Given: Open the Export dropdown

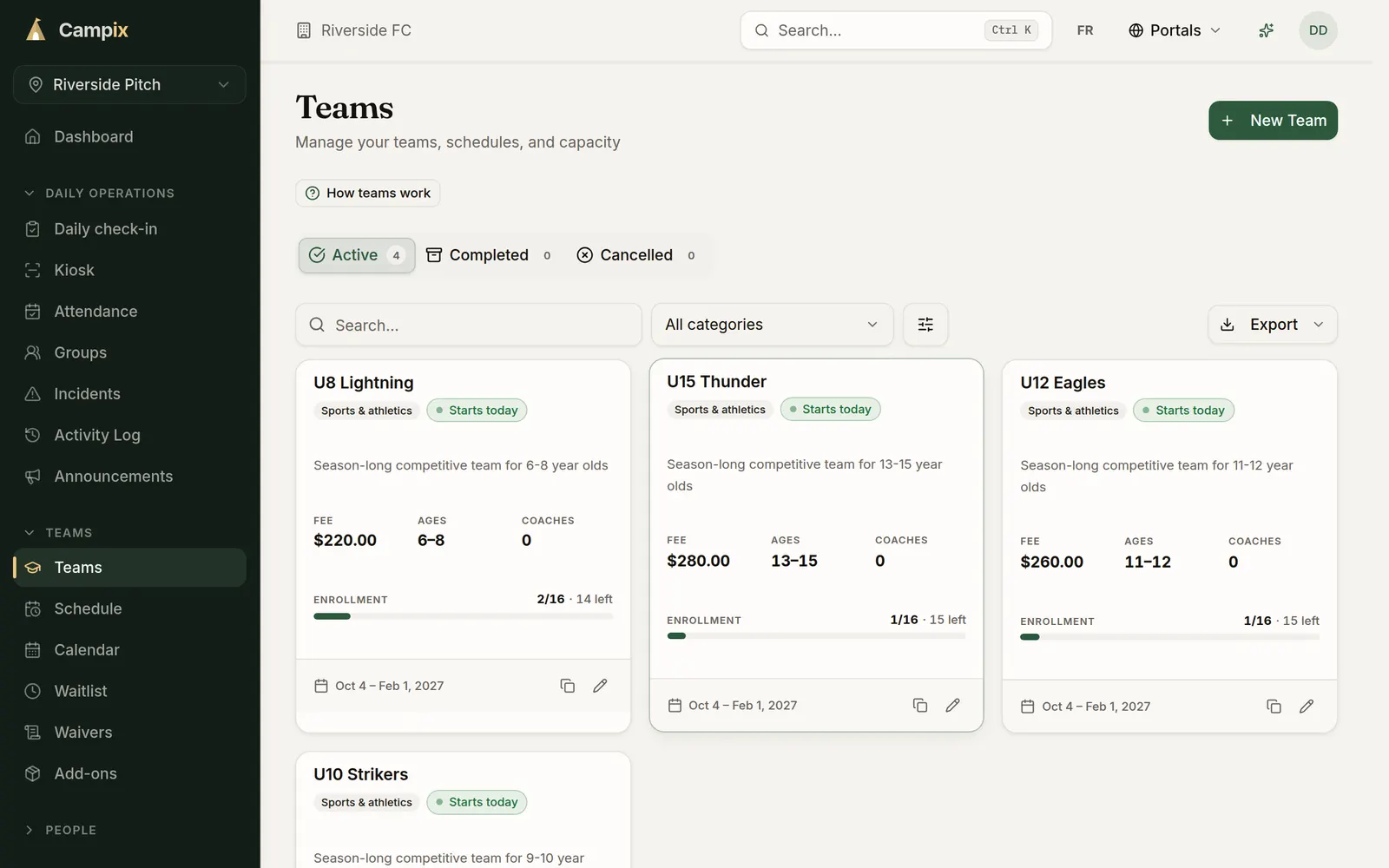Looking at the screenshot, I should click(1273, 325).
